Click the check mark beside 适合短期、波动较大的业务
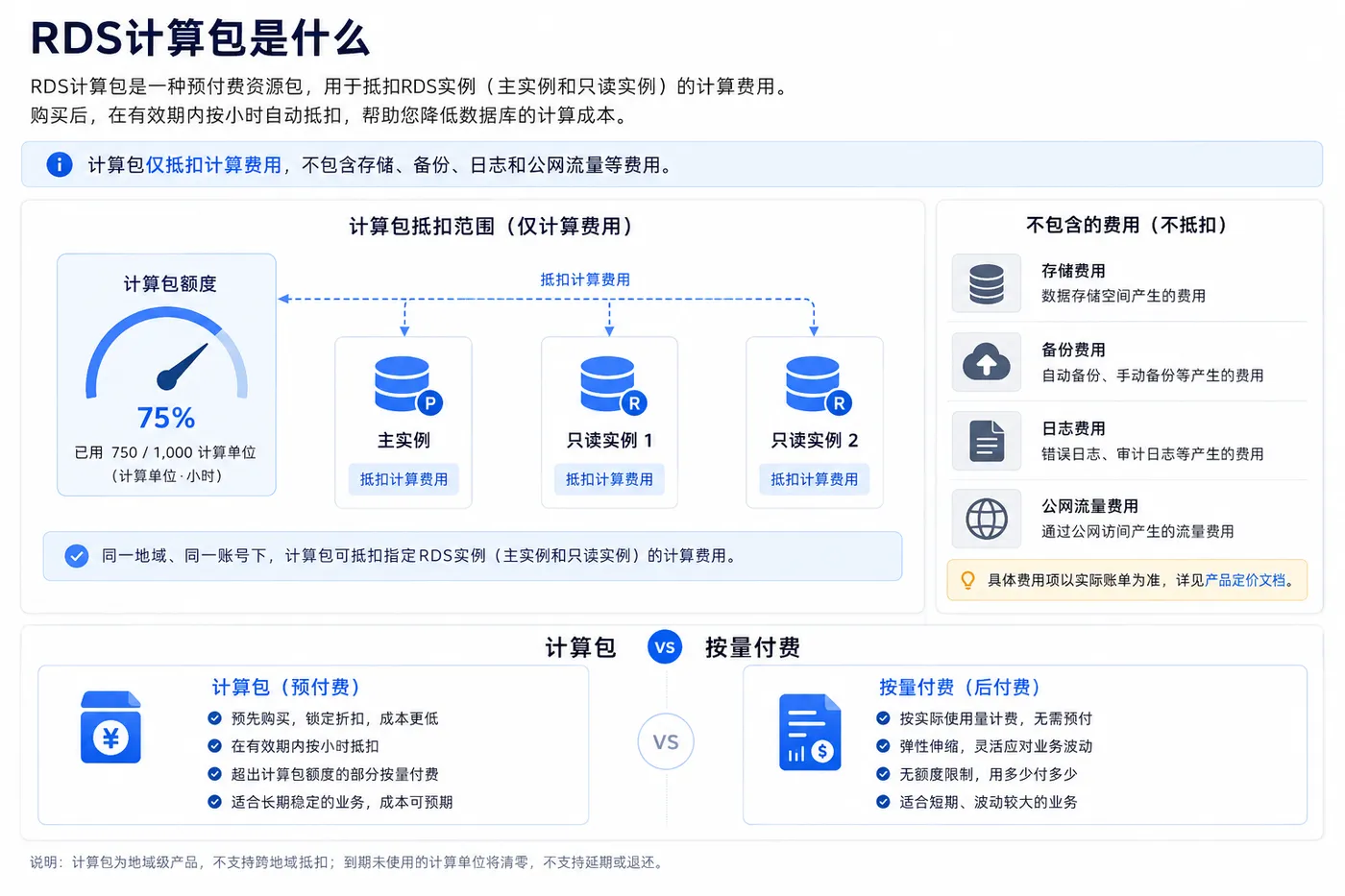This screenshot has width=1345, height=896. coord(883,802)
